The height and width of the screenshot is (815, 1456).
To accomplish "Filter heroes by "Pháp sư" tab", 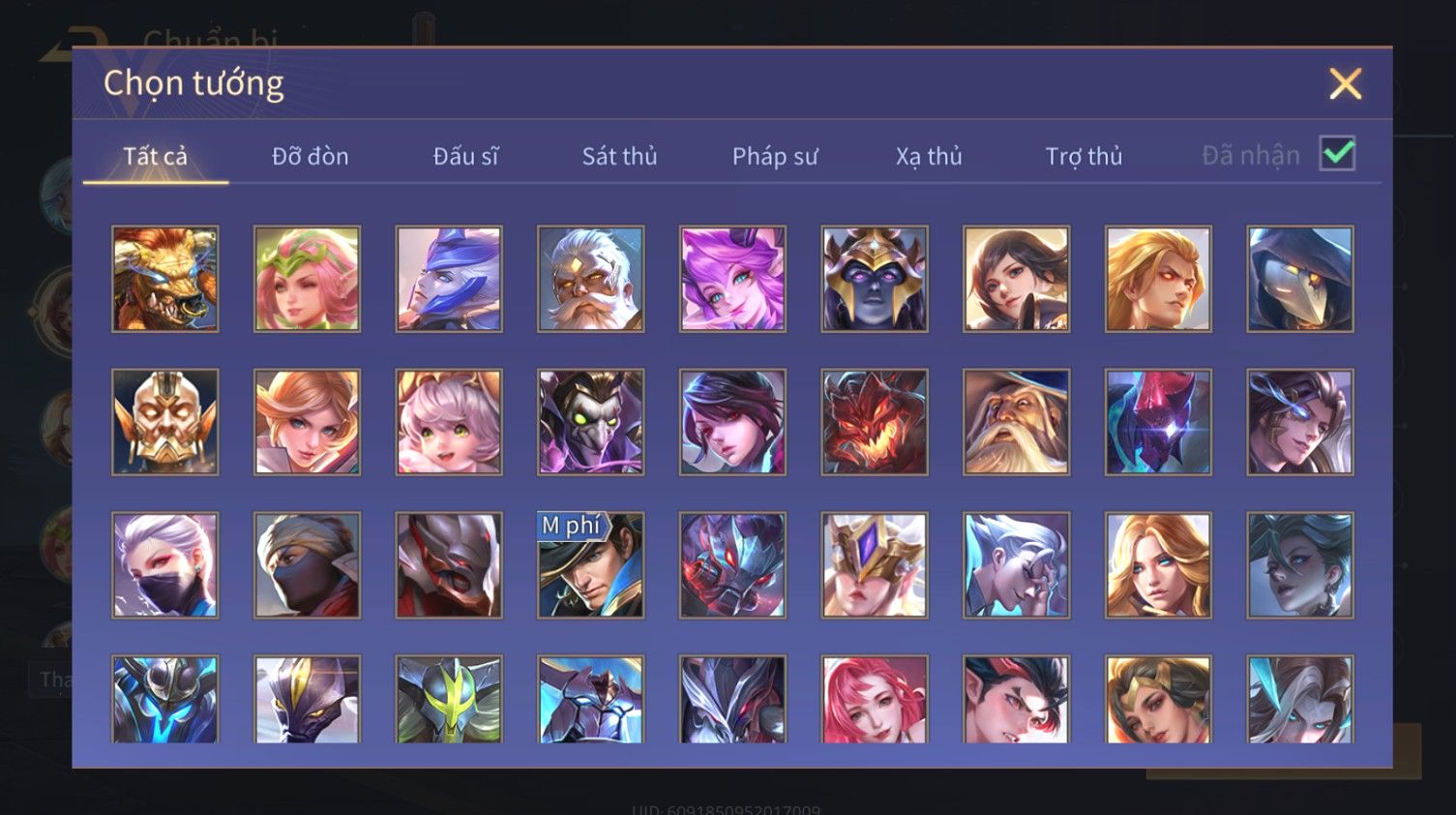I will click(775, 156).
